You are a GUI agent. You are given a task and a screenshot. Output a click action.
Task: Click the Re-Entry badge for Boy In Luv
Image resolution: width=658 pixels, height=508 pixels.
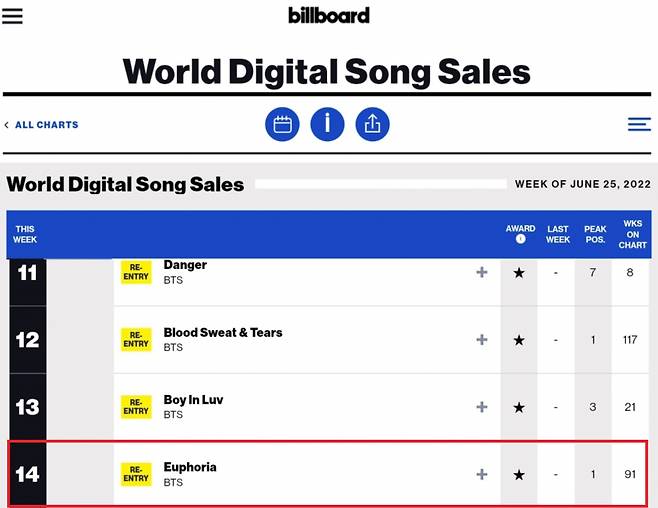coord(136,407)
